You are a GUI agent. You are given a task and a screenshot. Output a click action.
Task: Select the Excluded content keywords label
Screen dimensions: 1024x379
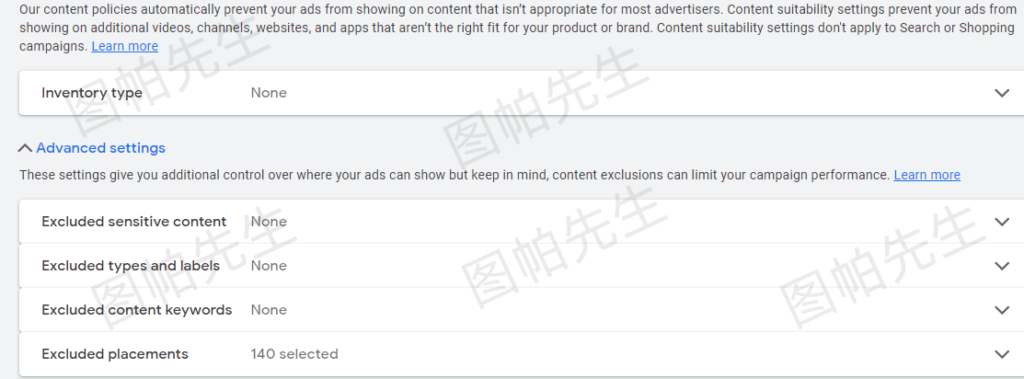point(136,310)
